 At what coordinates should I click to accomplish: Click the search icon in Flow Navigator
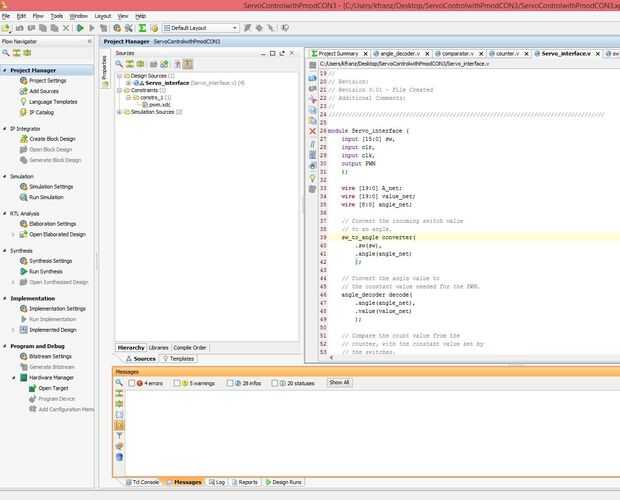[x=6, y=54]
